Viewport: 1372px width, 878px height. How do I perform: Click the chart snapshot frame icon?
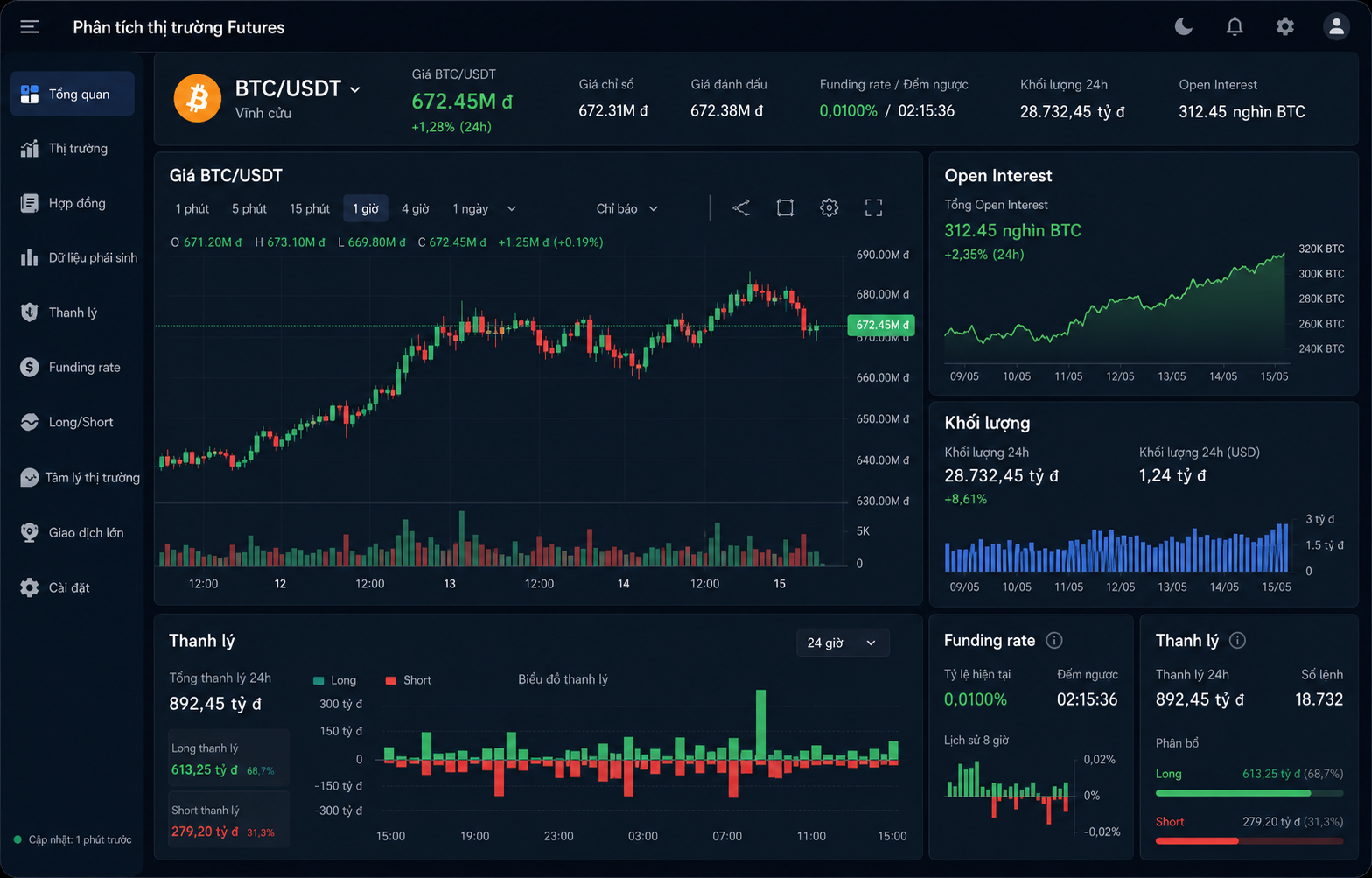[x=785, y=207]
